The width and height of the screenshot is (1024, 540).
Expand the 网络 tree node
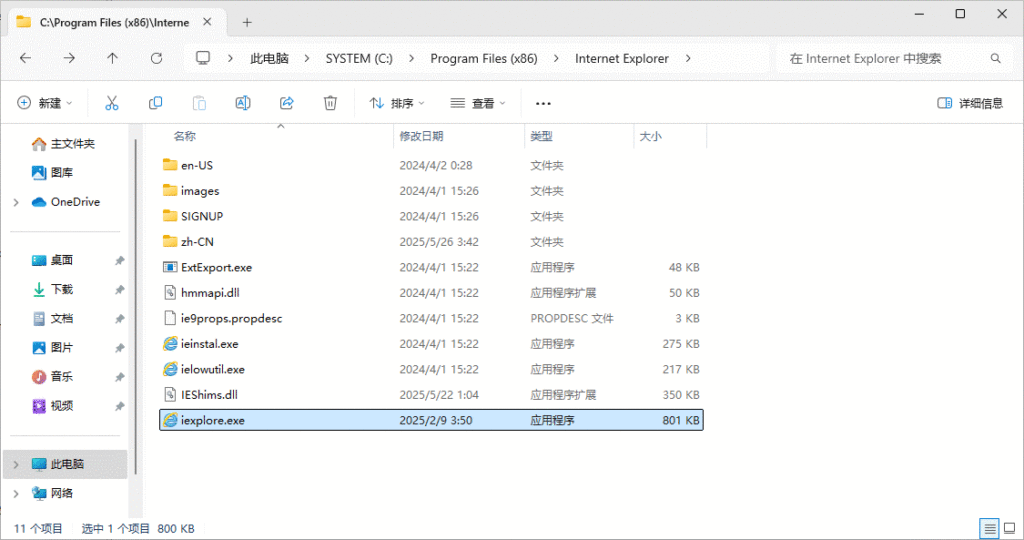16,494
